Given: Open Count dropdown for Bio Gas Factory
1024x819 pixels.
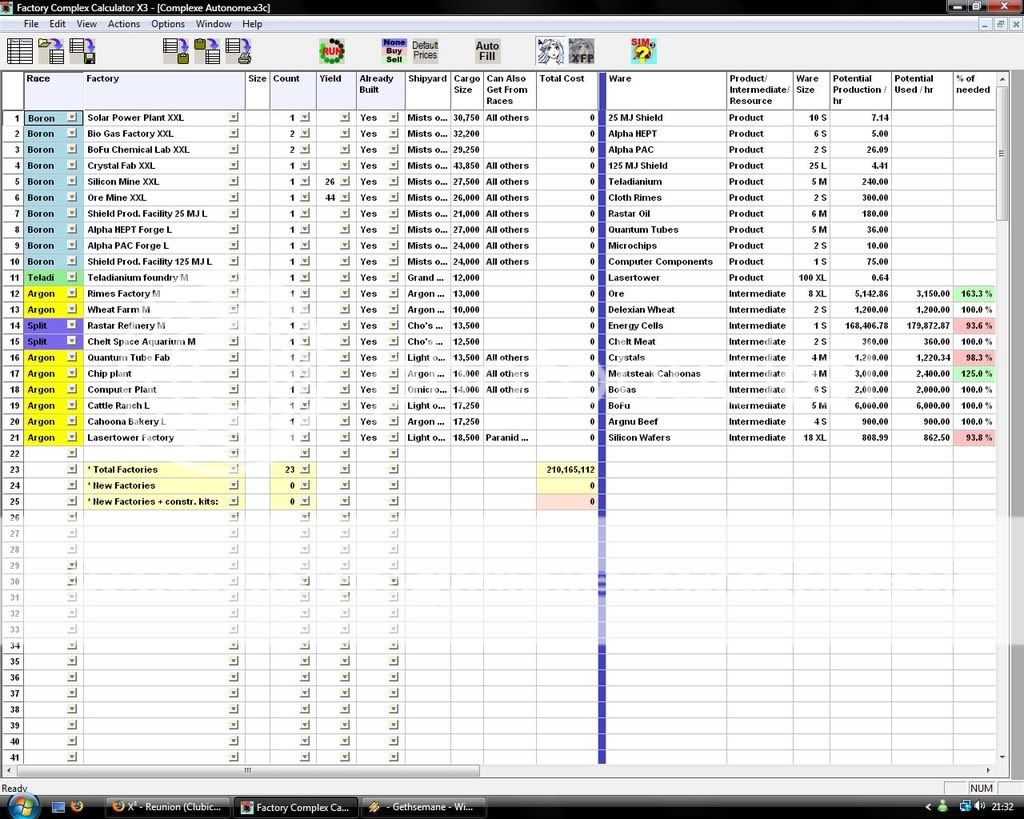Looking at the screenshot, I should coord(304,134).
